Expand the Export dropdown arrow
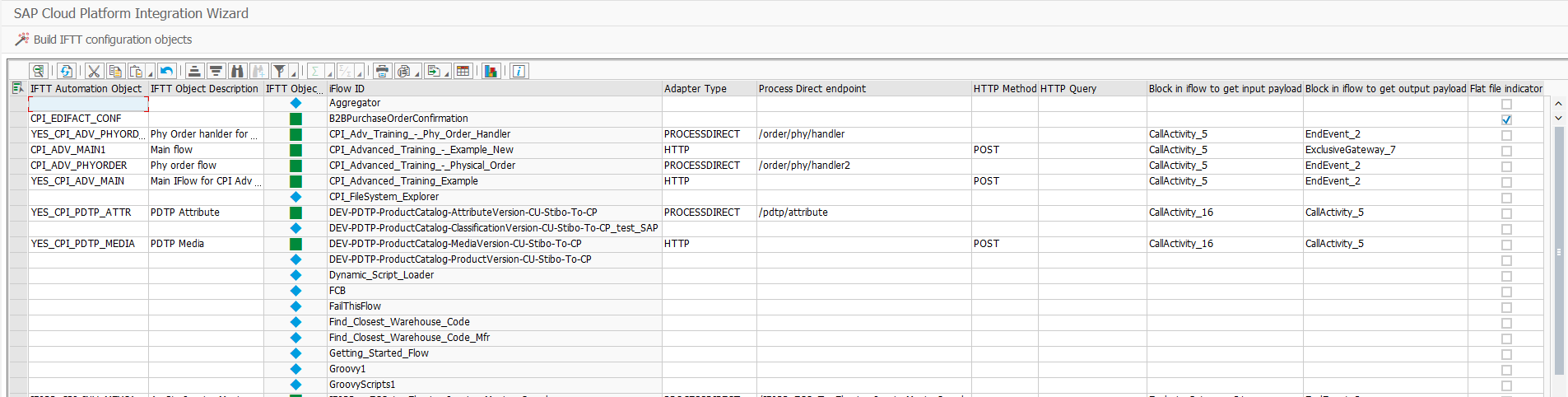Screen dimensions: 1568x397 click(447, 72)
